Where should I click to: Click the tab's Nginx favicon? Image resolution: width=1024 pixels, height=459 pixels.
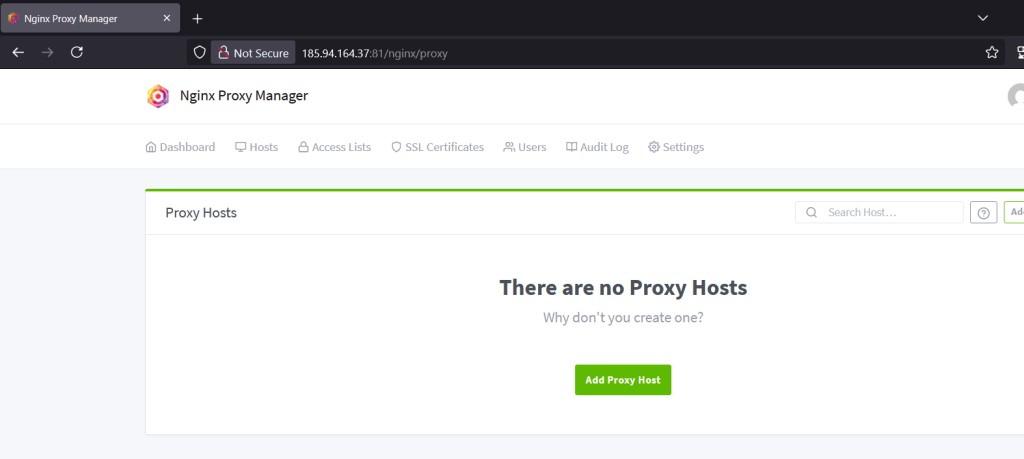[13, 18]
